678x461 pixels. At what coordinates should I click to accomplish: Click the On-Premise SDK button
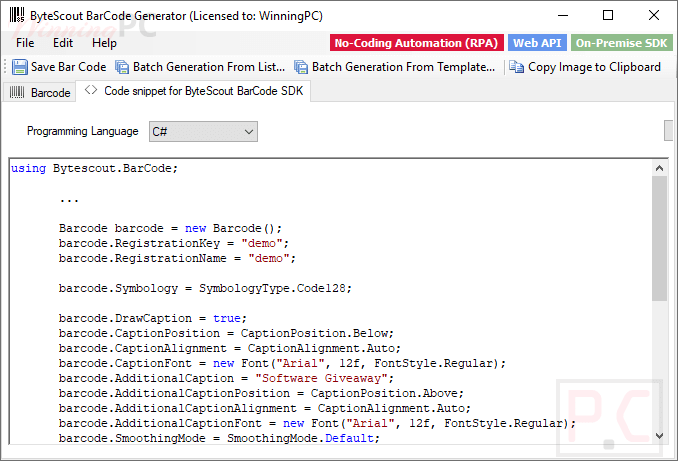point(621,43)
